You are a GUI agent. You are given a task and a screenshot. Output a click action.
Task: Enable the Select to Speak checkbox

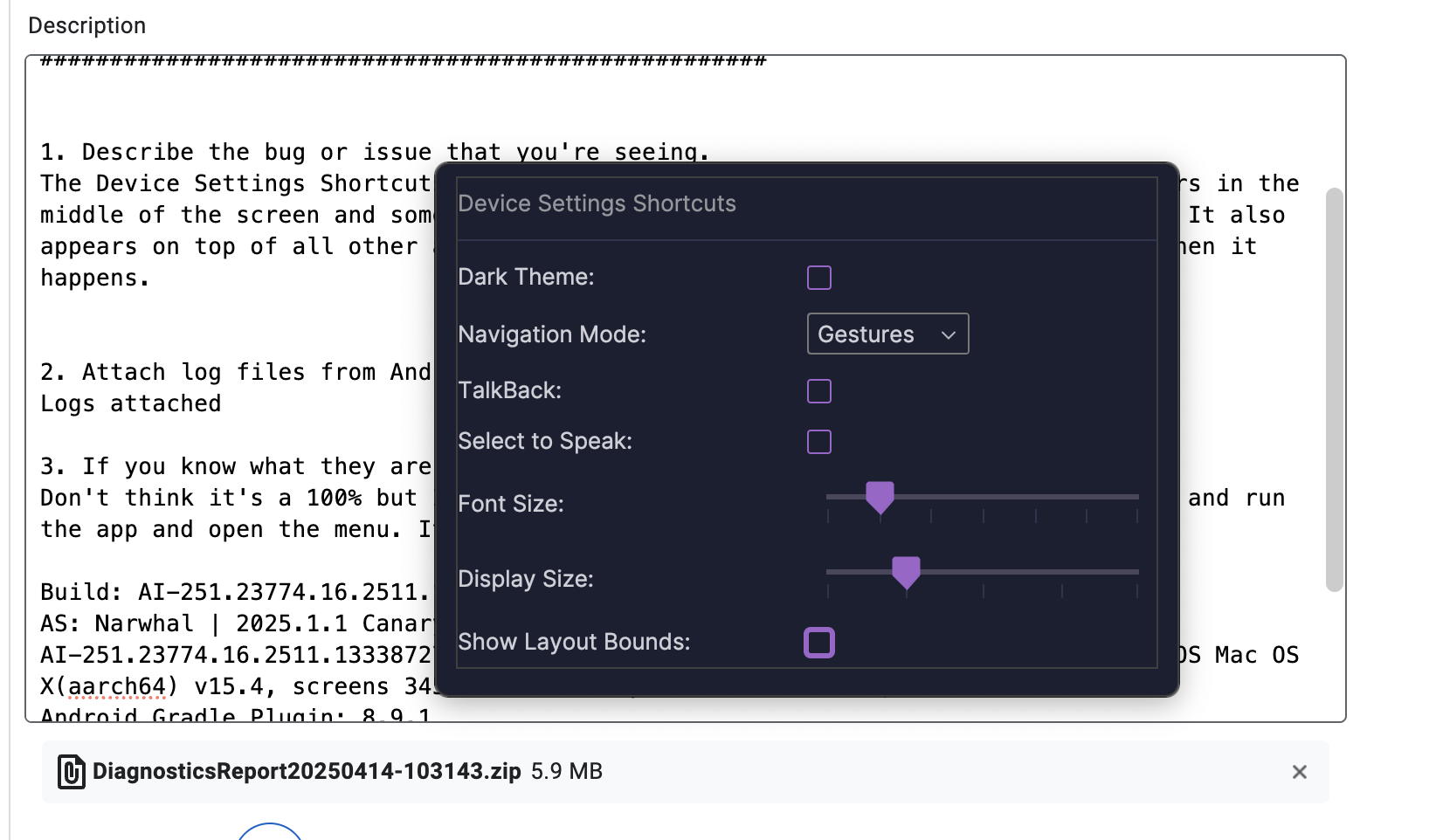pos(818,442)
